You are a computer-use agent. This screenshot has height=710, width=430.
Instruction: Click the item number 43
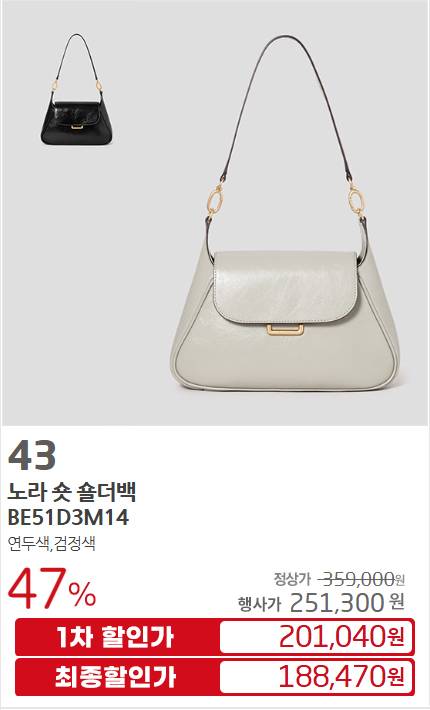[32, 455]
